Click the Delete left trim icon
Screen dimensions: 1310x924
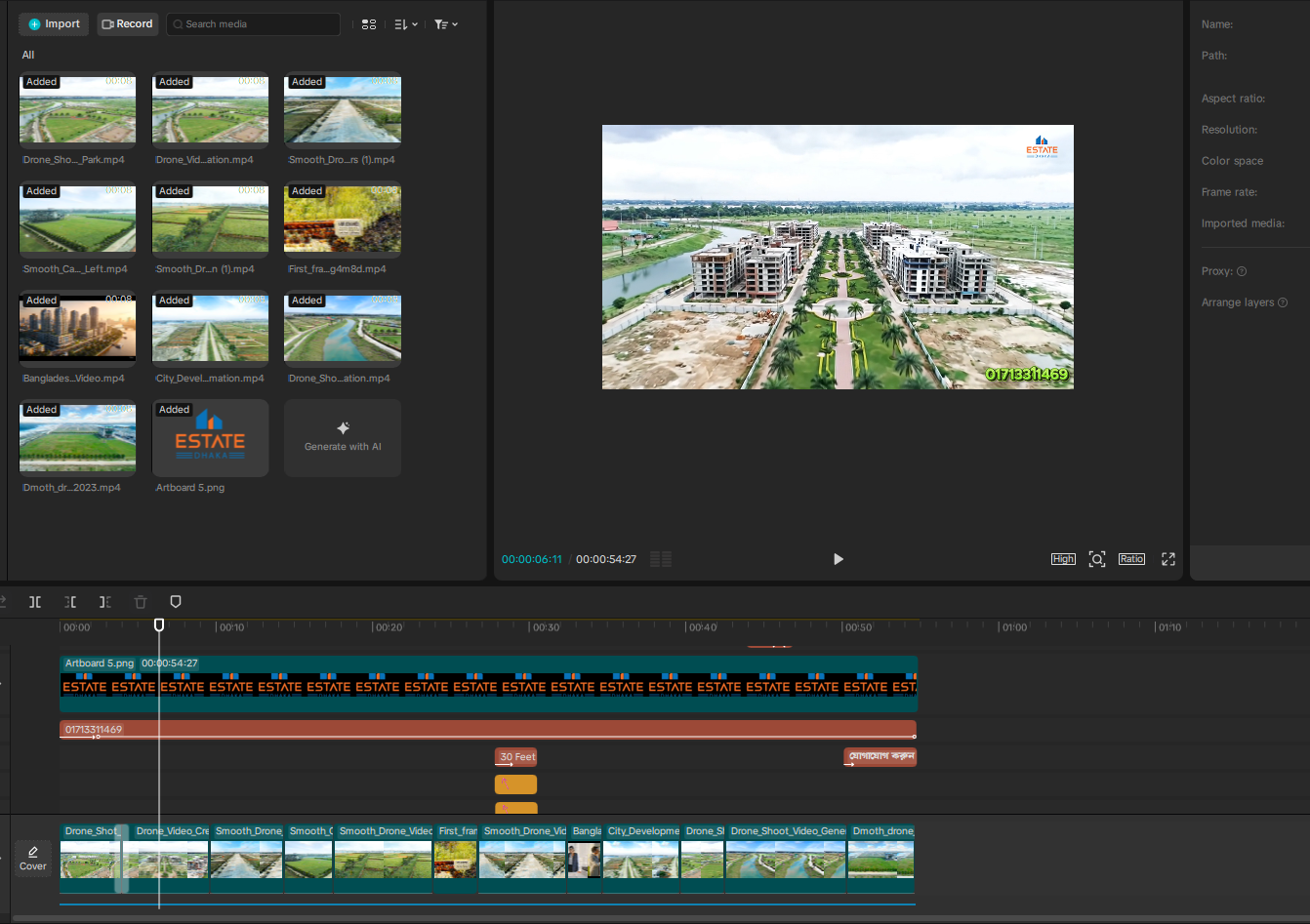pos(70,602)
